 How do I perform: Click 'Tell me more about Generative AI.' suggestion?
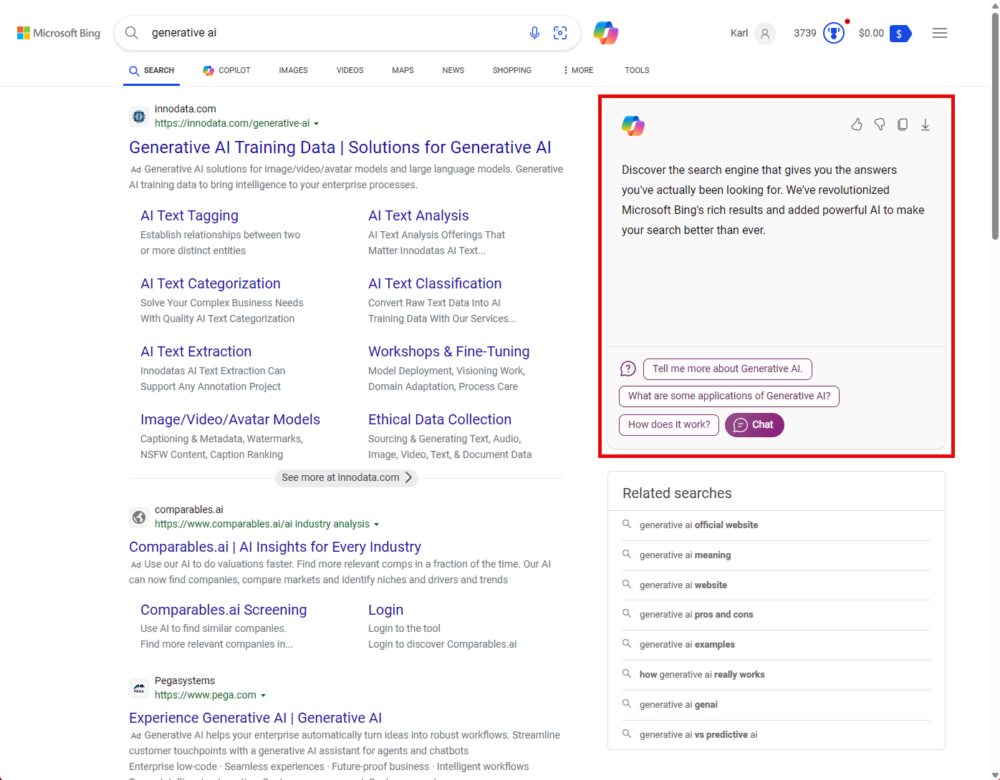[727, 369]
